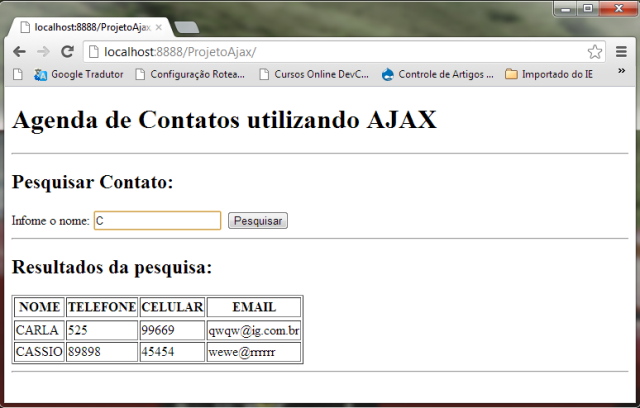Click the Resultados da pesquisa heading
This screenshot has width=640, height=408.
coord(112,267)
